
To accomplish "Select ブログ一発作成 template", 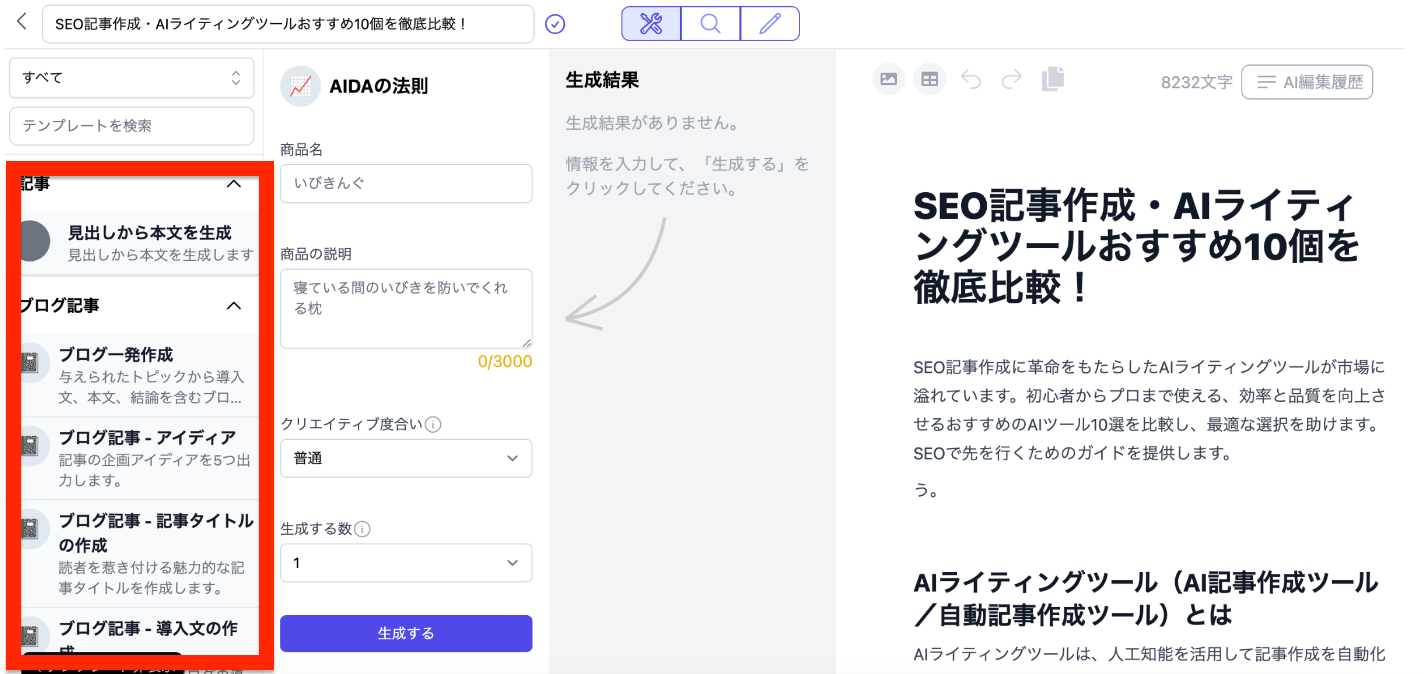I will coord(139,375).
